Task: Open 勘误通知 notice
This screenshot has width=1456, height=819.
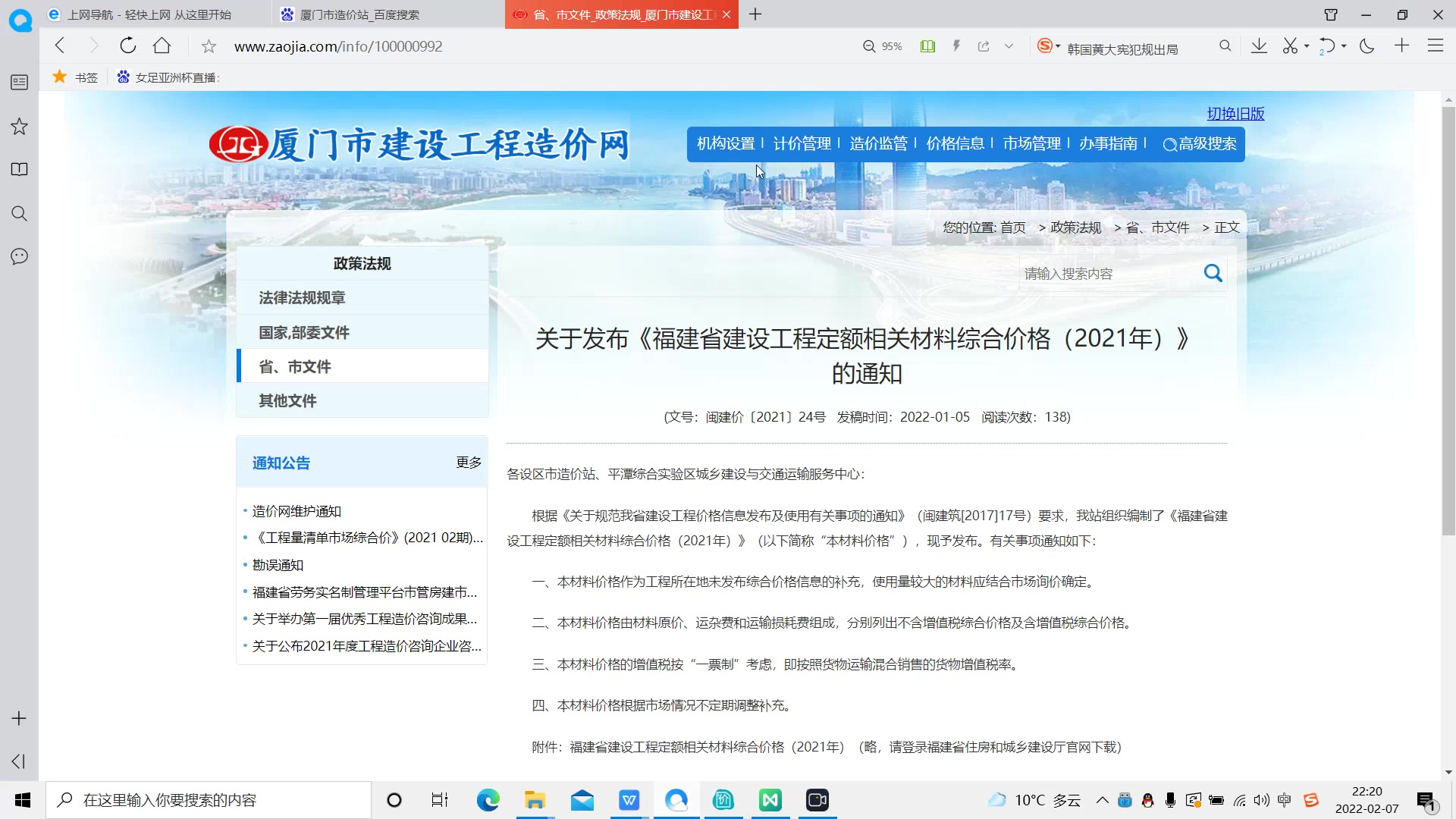Action: tap(278, 565)
